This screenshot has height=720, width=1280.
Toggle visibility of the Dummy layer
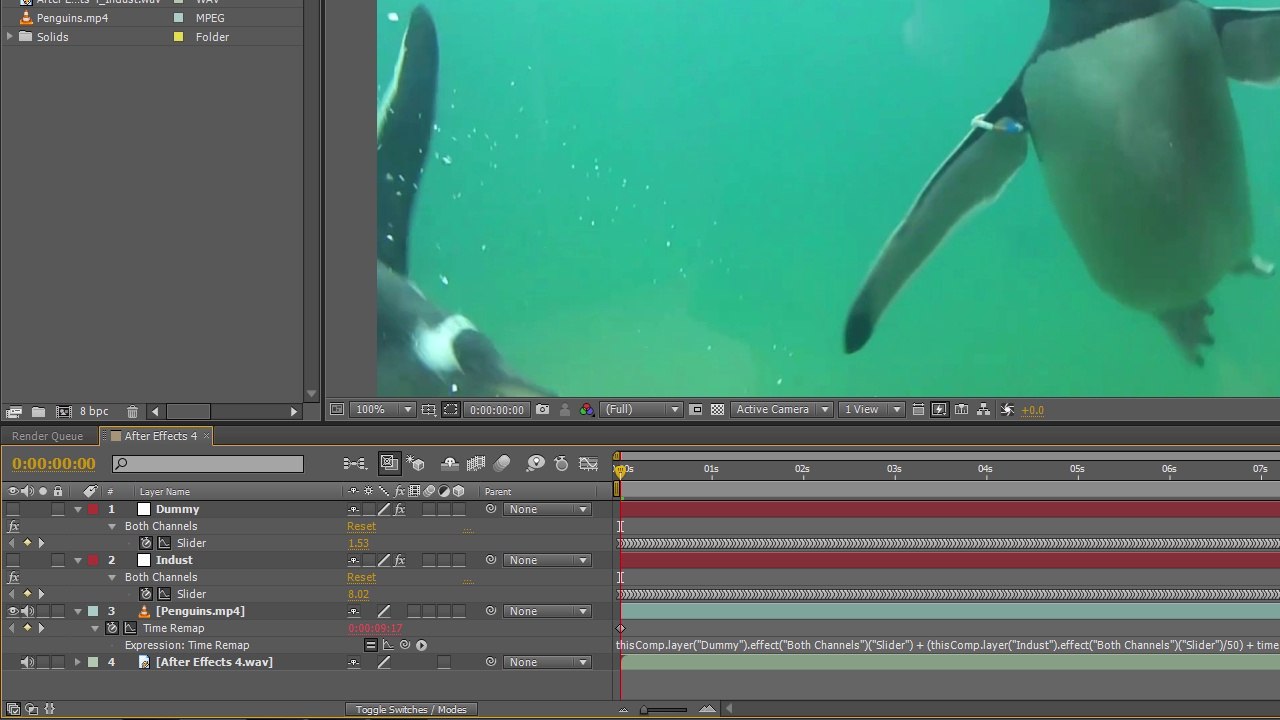pos(13,509)
